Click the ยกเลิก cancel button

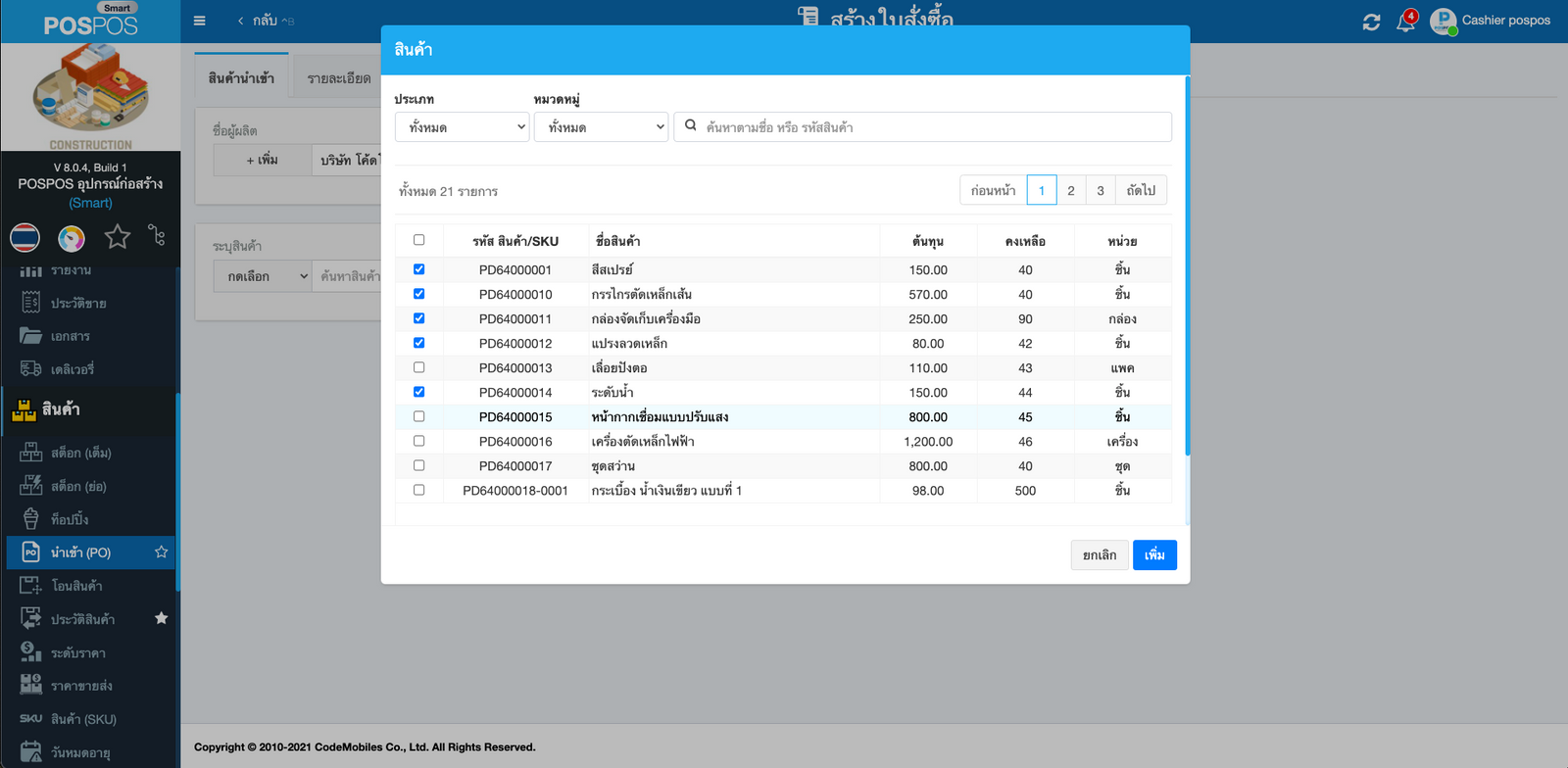(x=1099, y=555)
